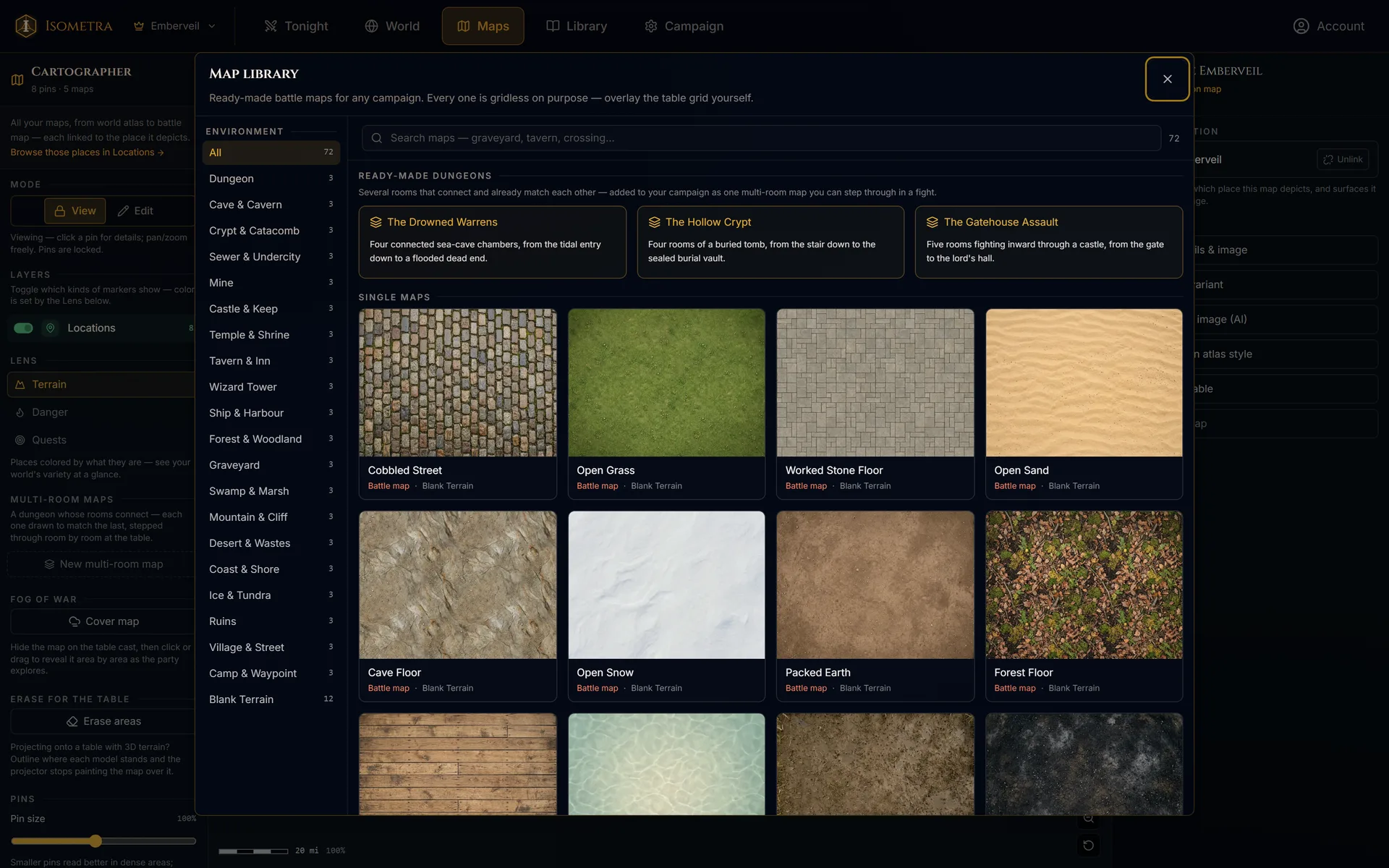Click the Erase areas button
Image resolution: width=1389 pixels, height=868 pixels.
point(103,721)
